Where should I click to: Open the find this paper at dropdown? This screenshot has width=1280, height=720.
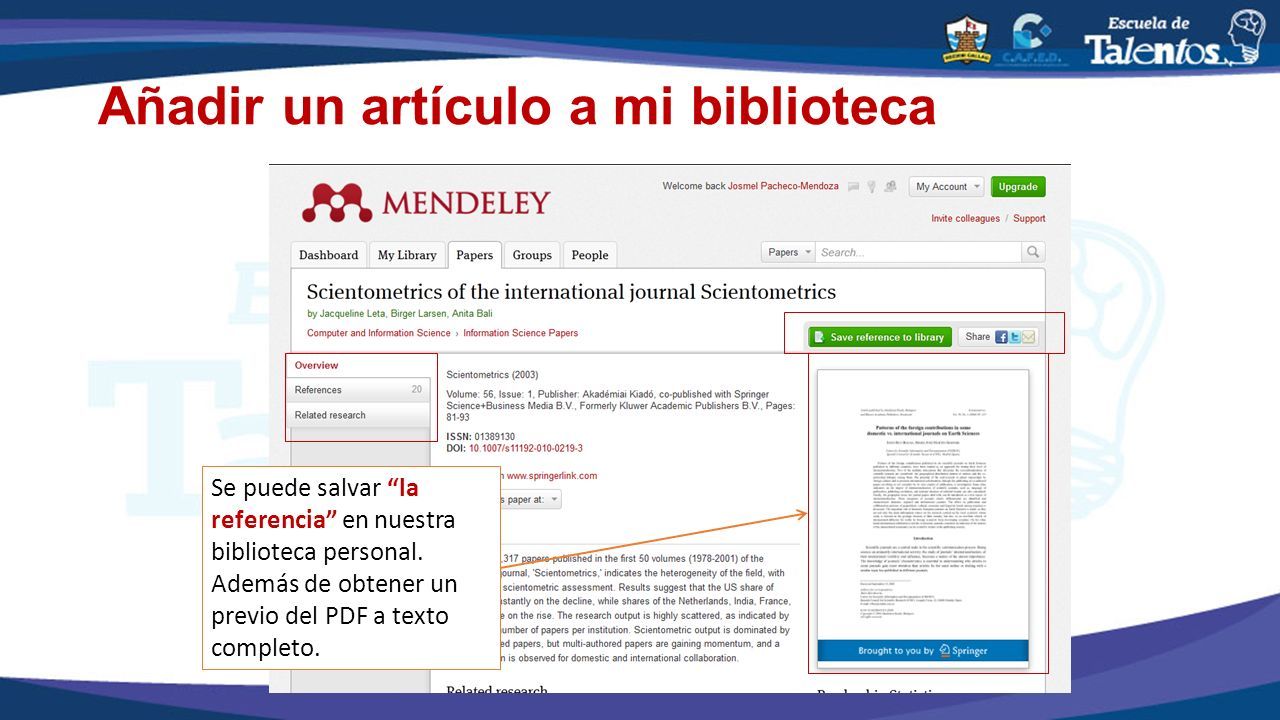(x=531, y=499)
